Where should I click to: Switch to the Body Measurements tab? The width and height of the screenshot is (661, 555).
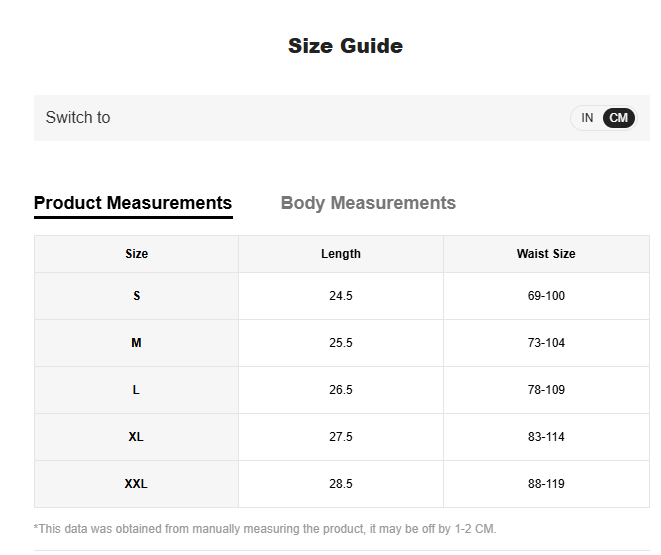pyautogui.click(x=368, y=203)
